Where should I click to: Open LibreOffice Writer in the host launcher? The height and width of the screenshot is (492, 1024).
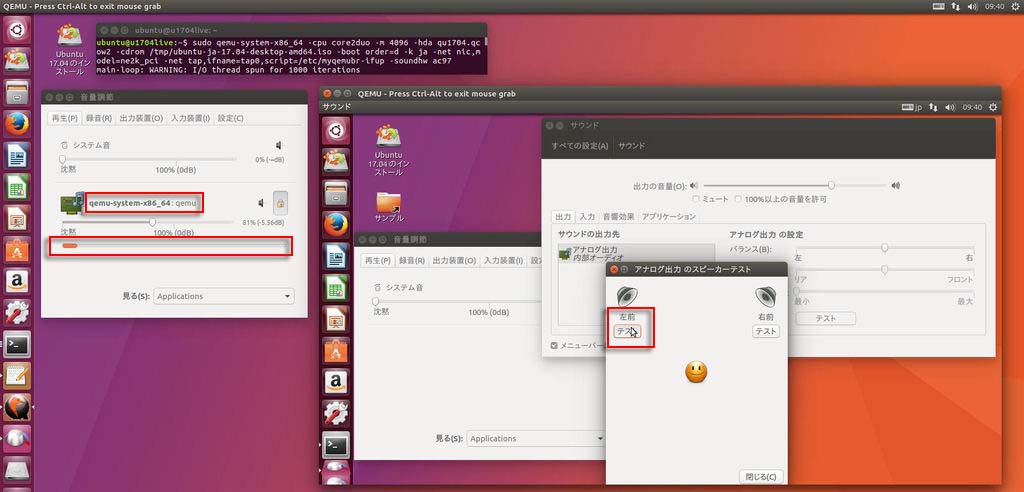point(17,156)
